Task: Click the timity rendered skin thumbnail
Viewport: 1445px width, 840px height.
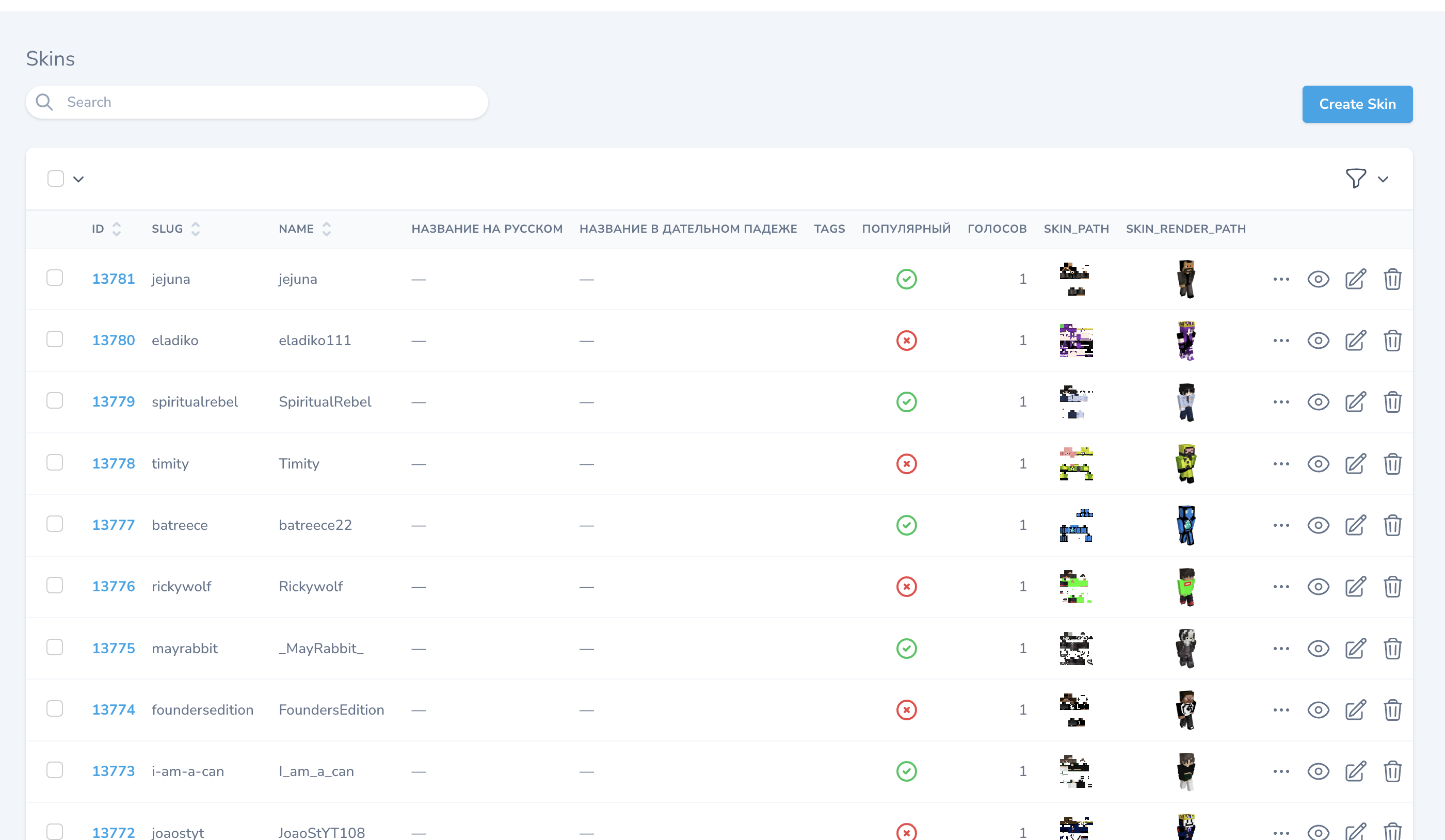Action: click(1186, 464)
